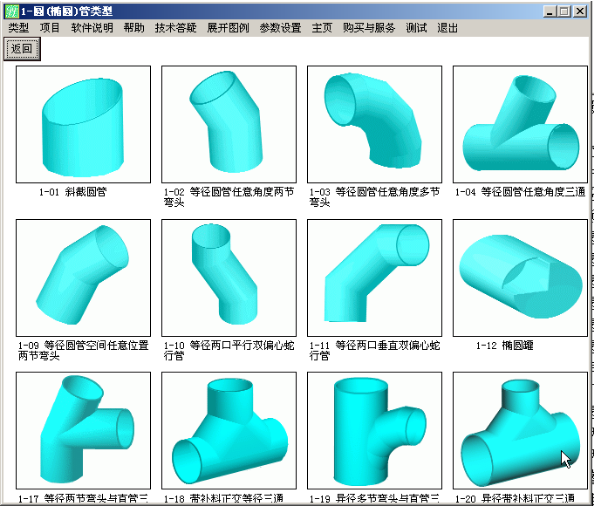The height and width of the screenshot is (506, 594).
Task: Open the 1-02 two-section elbow image
Action: coord(229,124)
